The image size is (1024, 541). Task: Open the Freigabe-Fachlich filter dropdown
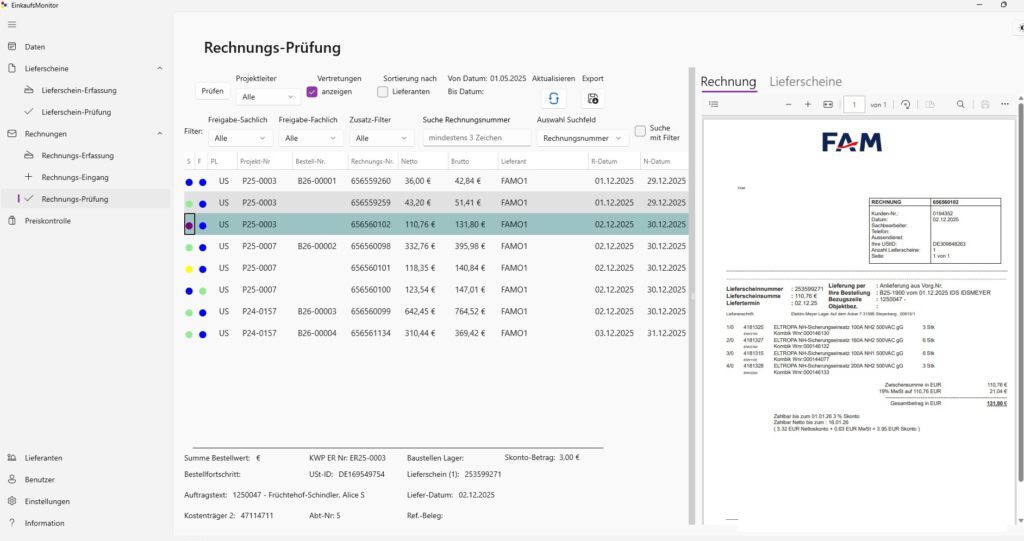[x=310, y=138]
